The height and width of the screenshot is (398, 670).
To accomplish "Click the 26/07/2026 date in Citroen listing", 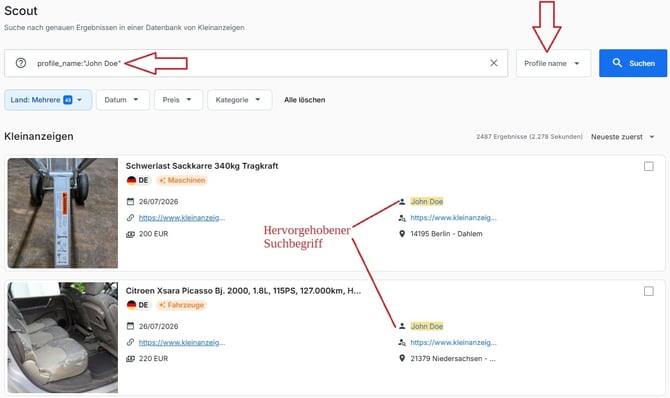I will (x=159, y=326).
